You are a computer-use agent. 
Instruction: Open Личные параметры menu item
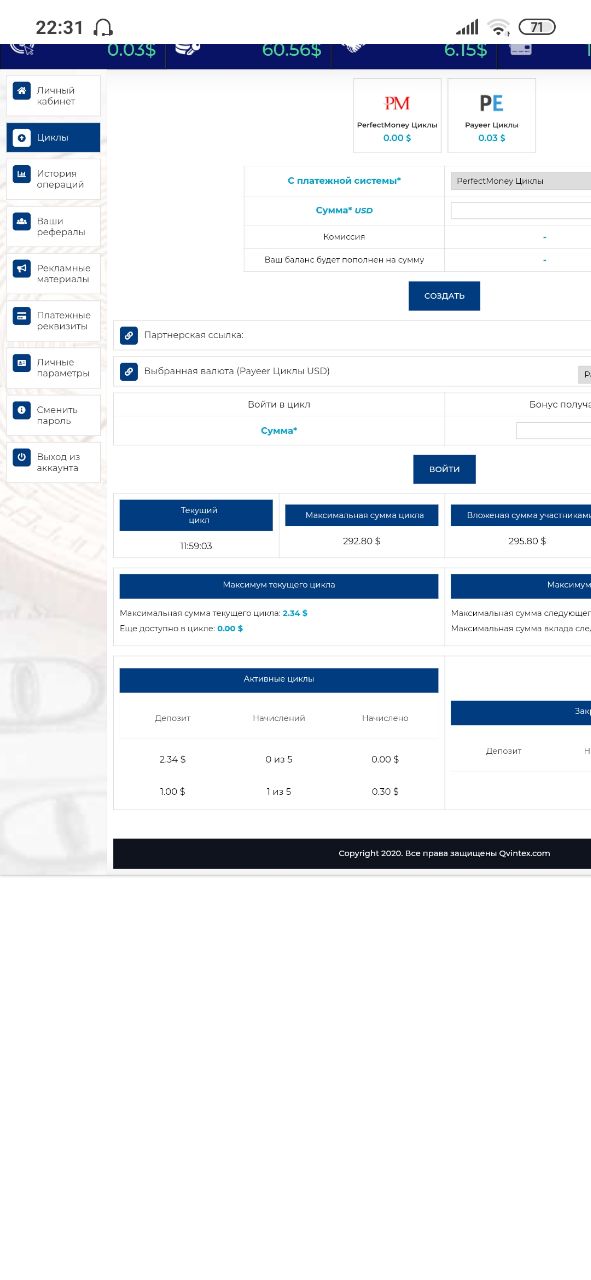53,367
